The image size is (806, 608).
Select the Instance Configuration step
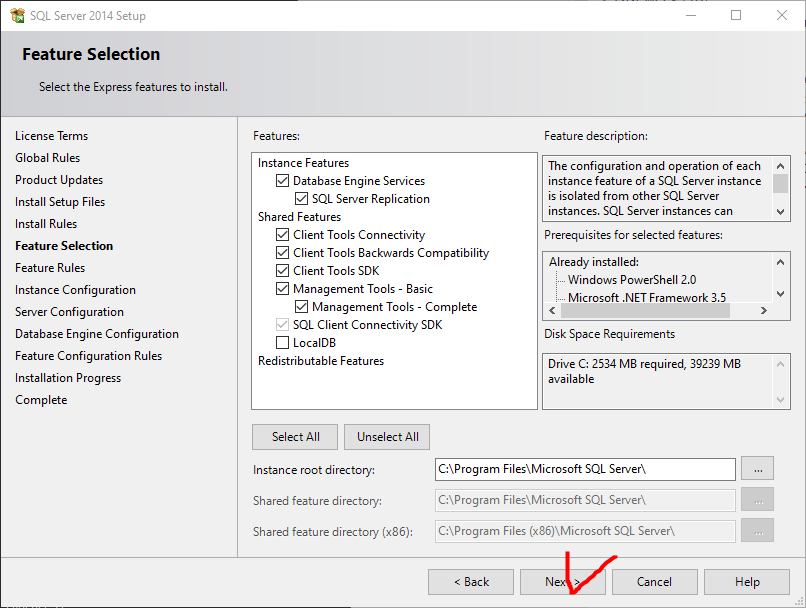tap(76, 290)
